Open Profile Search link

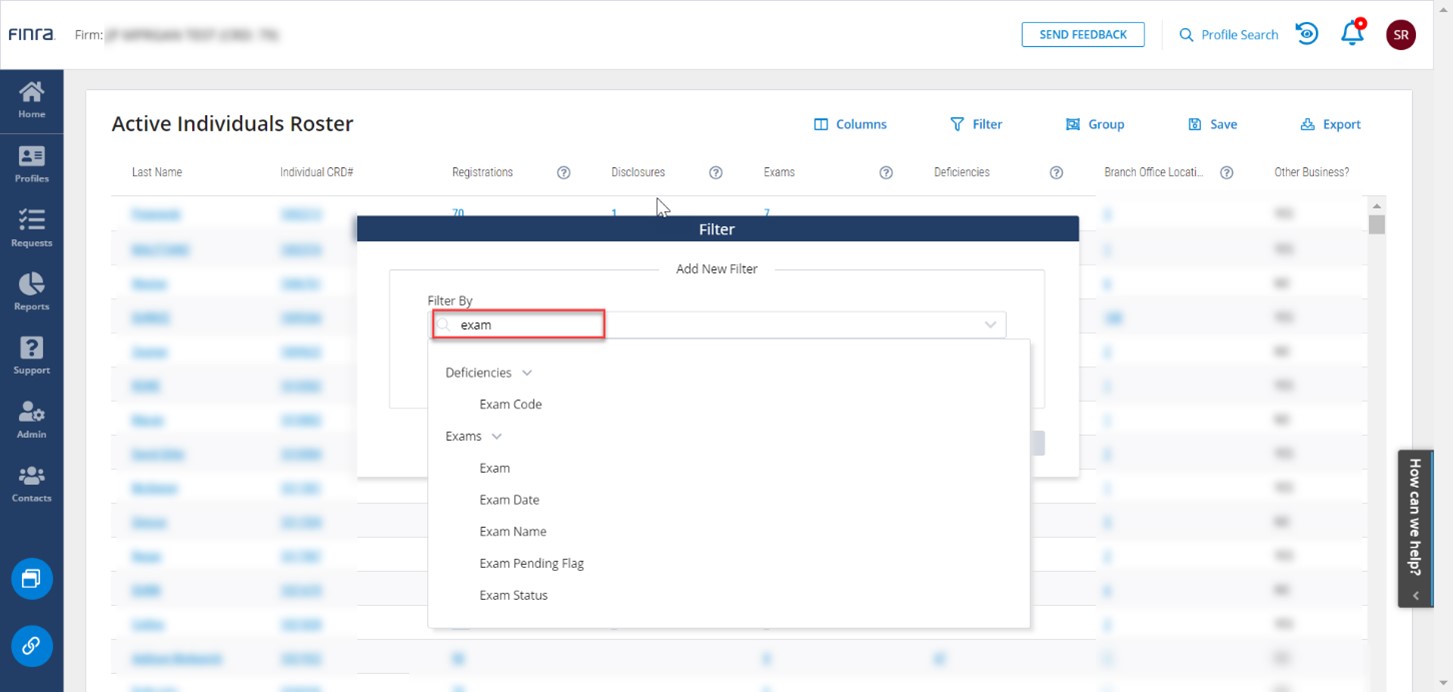(1228, 34)
